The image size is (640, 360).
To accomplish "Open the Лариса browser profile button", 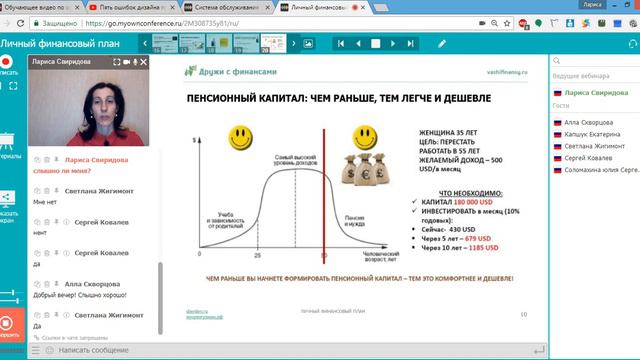I will 592,5.
